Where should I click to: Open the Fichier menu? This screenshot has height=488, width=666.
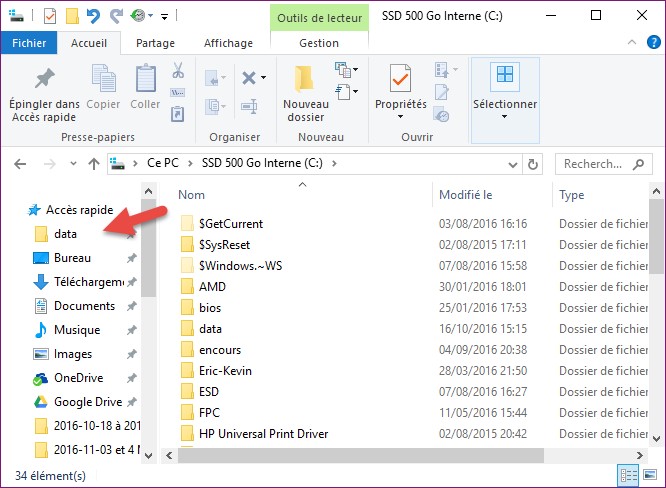28,44
